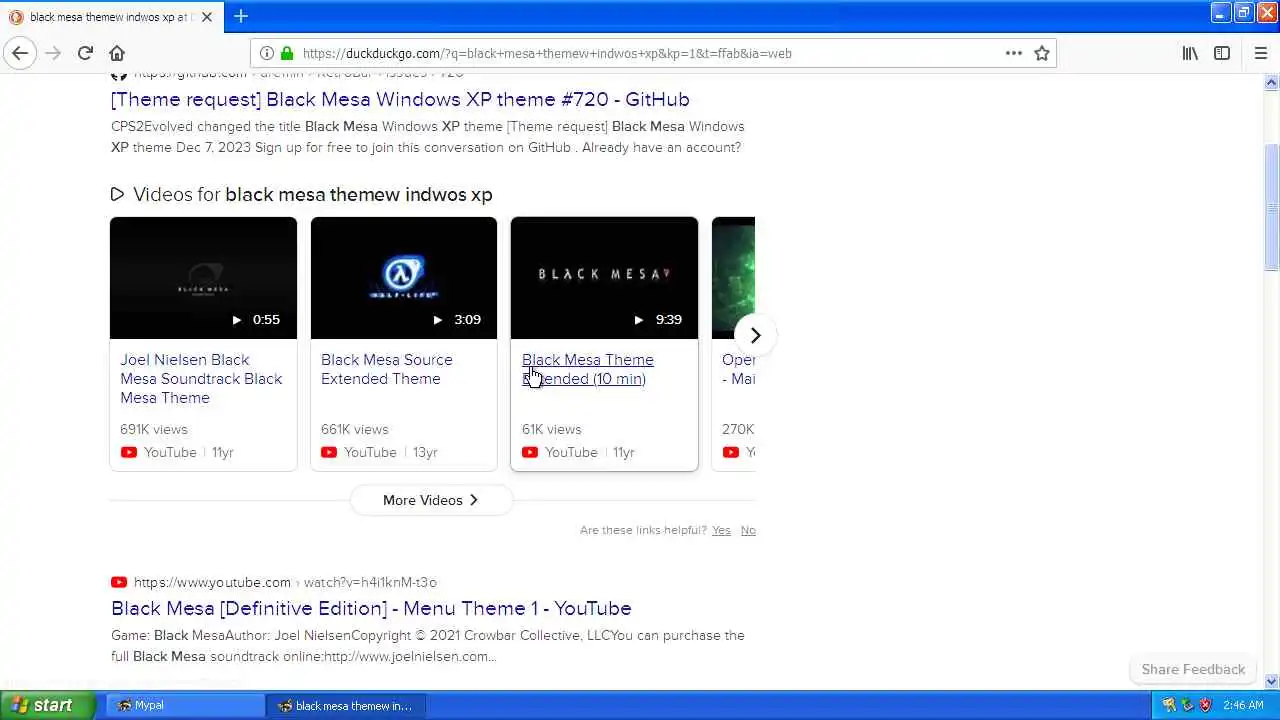Open the Windows XP start menu
The image size is (1280, 720).
tap(47, 705)
